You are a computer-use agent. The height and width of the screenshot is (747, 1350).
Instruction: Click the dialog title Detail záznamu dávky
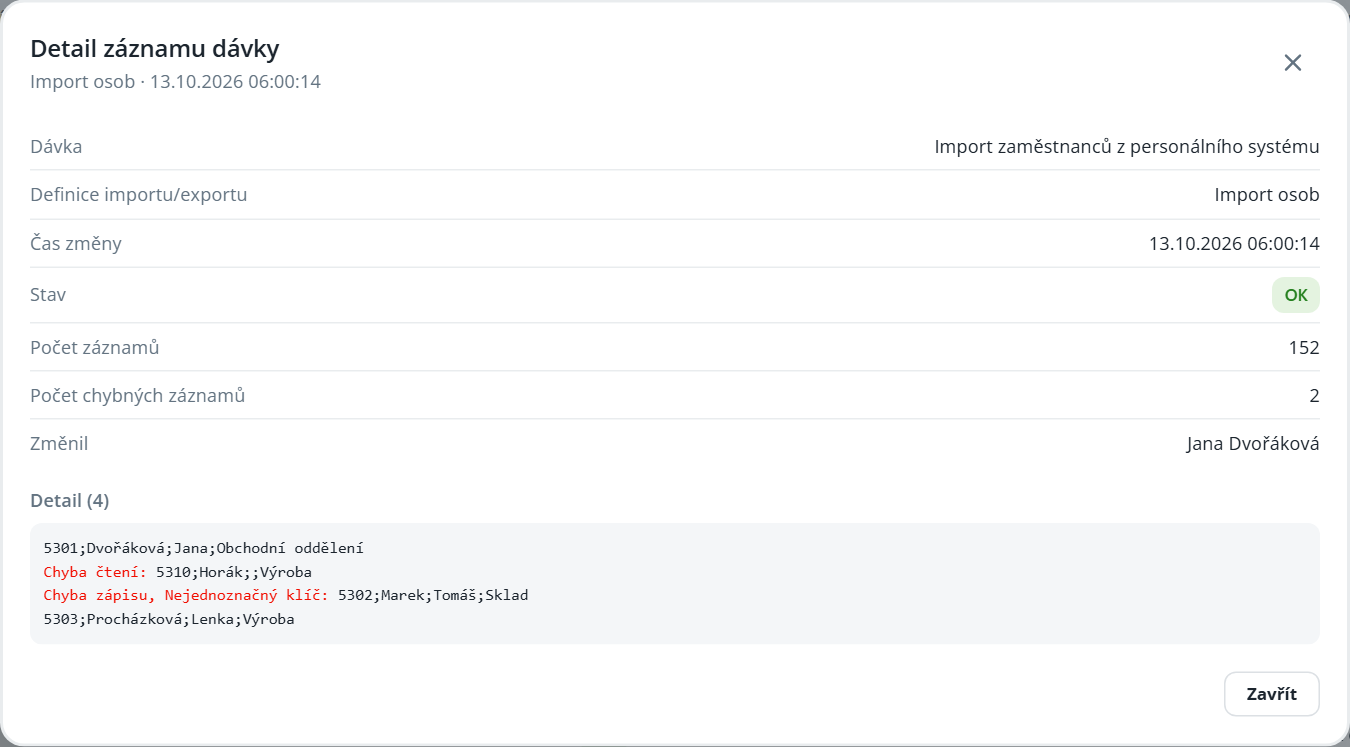click(155, 48)
